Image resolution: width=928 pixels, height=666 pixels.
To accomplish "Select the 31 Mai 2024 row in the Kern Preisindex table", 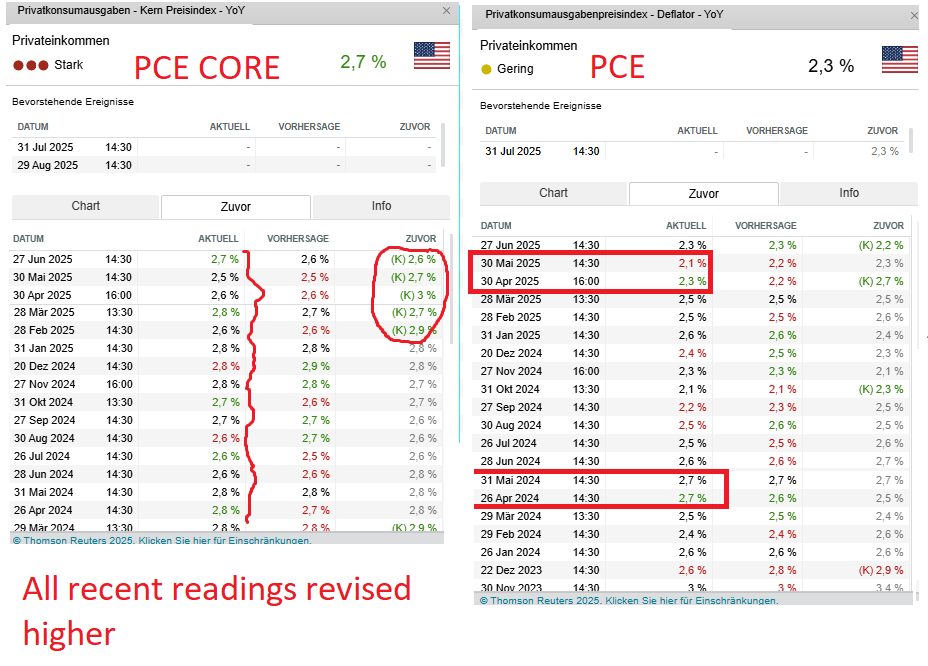I will tap(227, 492).
